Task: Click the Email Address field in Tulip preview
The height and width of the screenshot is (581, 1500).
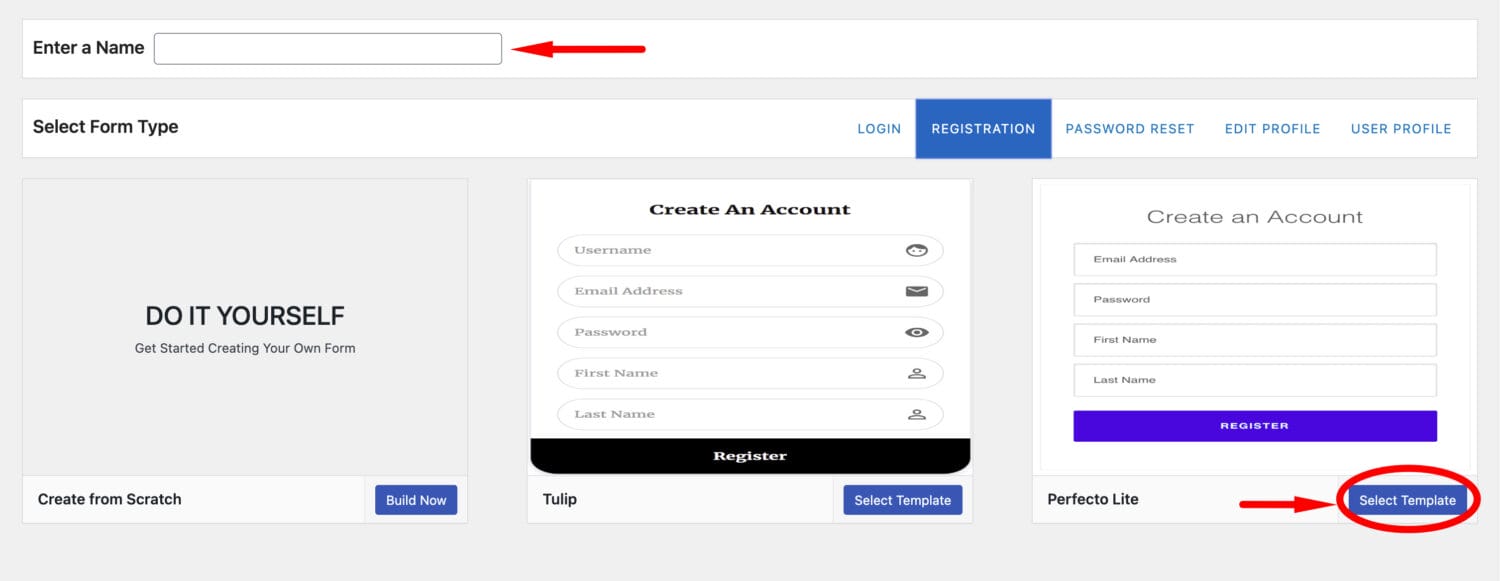Action: (x=750, y=291)
